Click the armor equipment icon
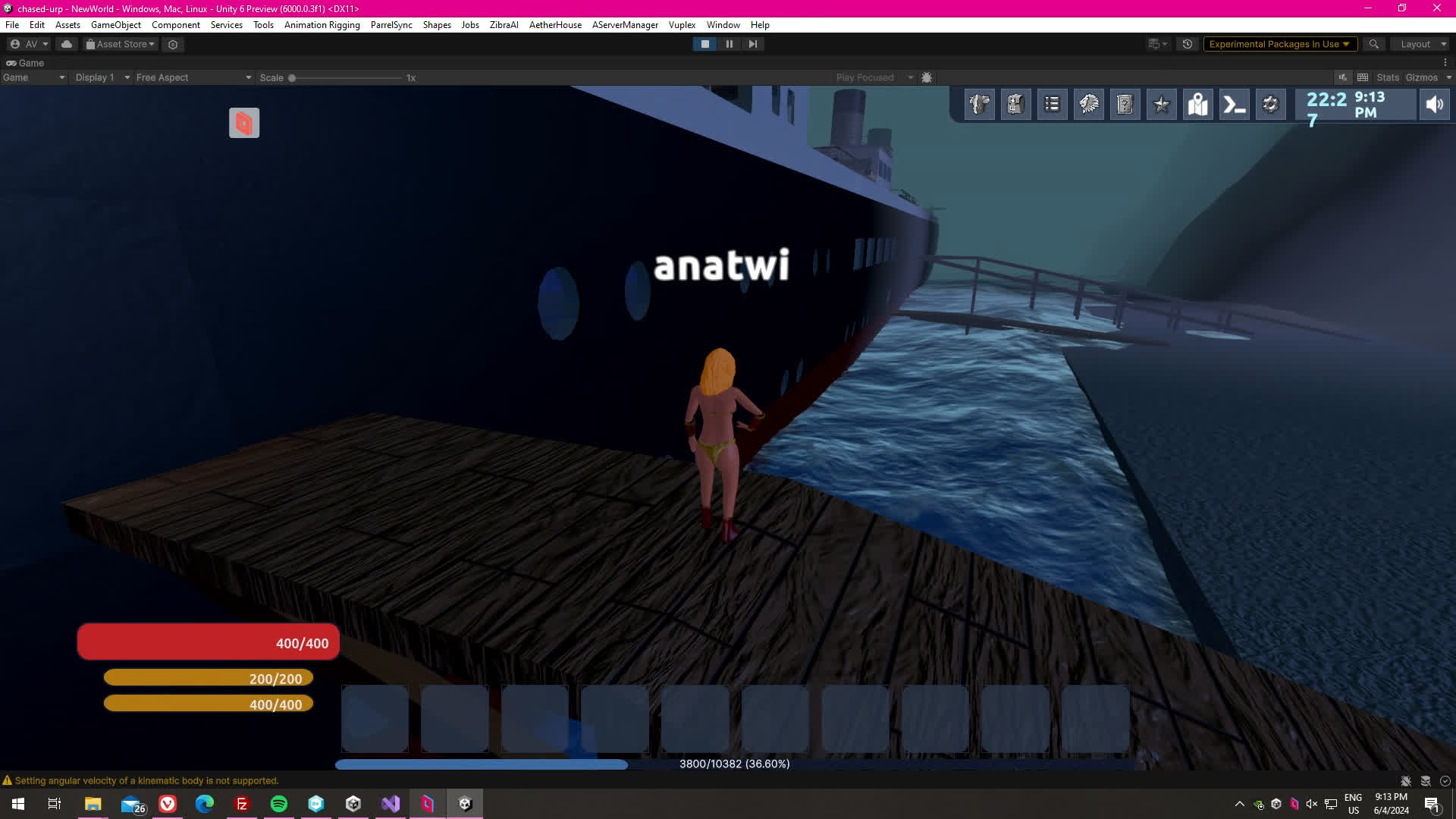Viewport: 1456px width, 819px height. (979, 105)
